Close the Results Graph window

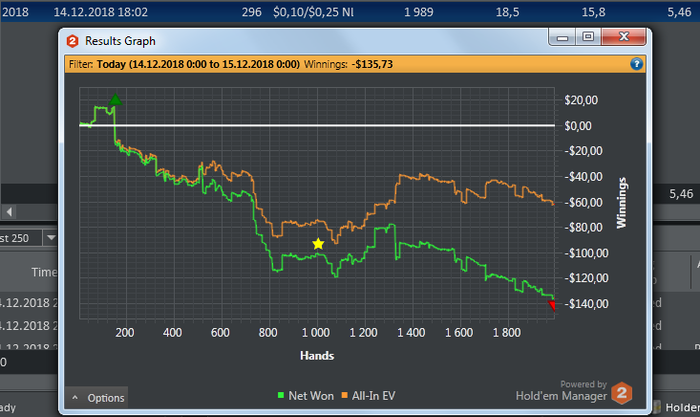click(624, 37)
